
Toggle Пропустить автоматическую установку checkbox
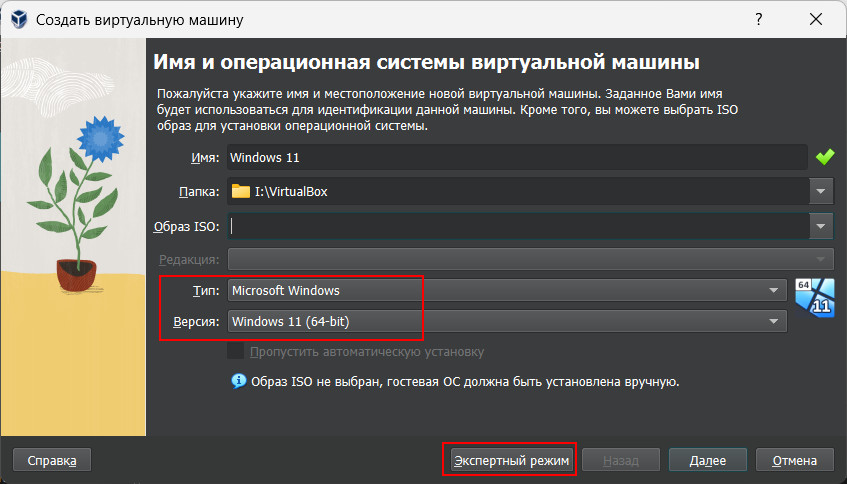[x=236, y=352]
